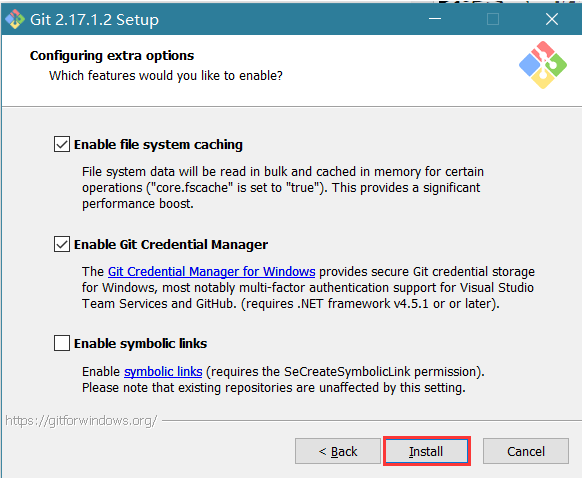Screen dimensions: 584x480
Task: Open the Git Credential Manager for Windows link
Action: [212, 272]
